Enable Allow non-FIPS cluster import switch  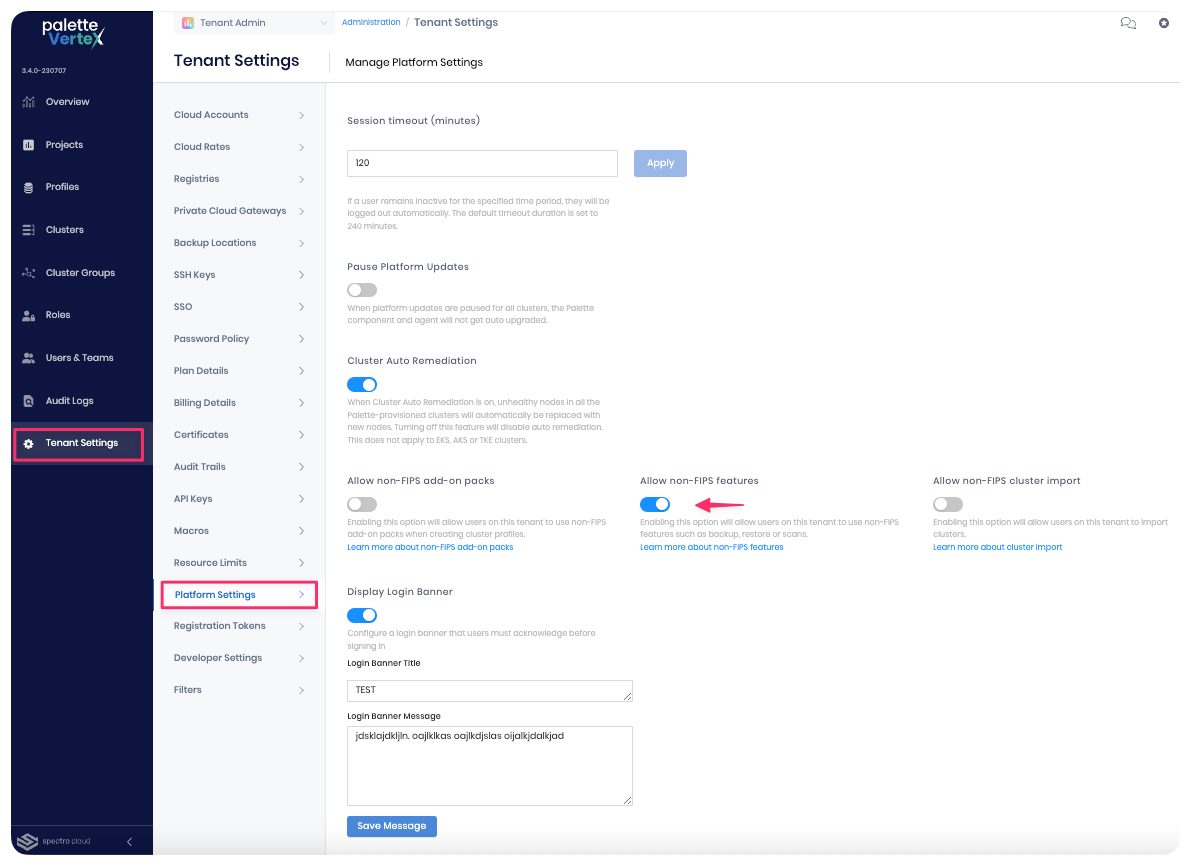(x=948, y=504)
